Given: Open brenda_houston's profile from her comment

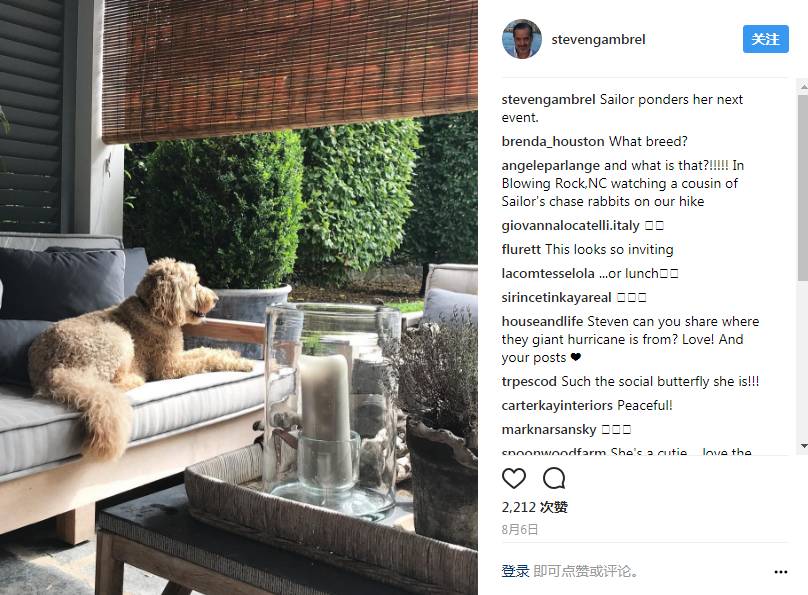Looking at the screenshot, I should click(553, 141).
